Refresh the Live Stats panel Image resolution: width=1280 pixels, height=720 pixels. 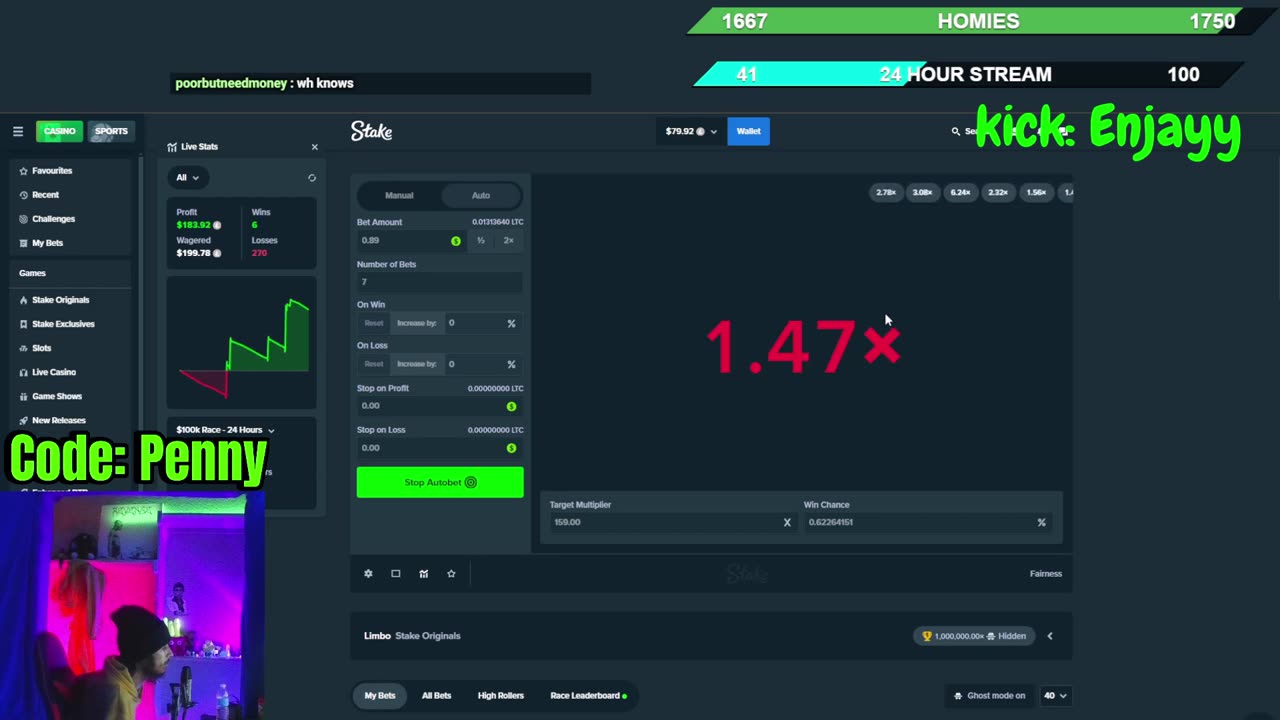pos(312,178)
